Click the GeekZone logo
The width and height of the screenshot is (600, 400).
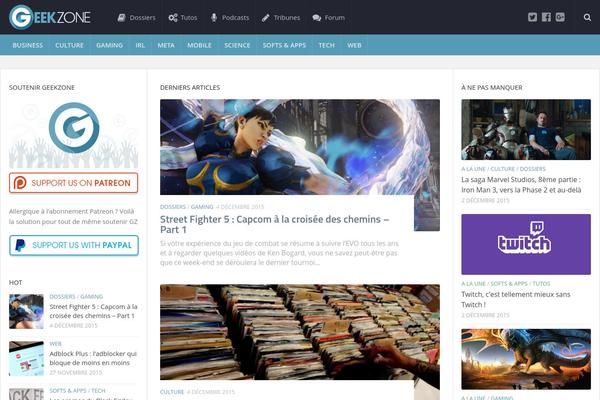(50, 17)
